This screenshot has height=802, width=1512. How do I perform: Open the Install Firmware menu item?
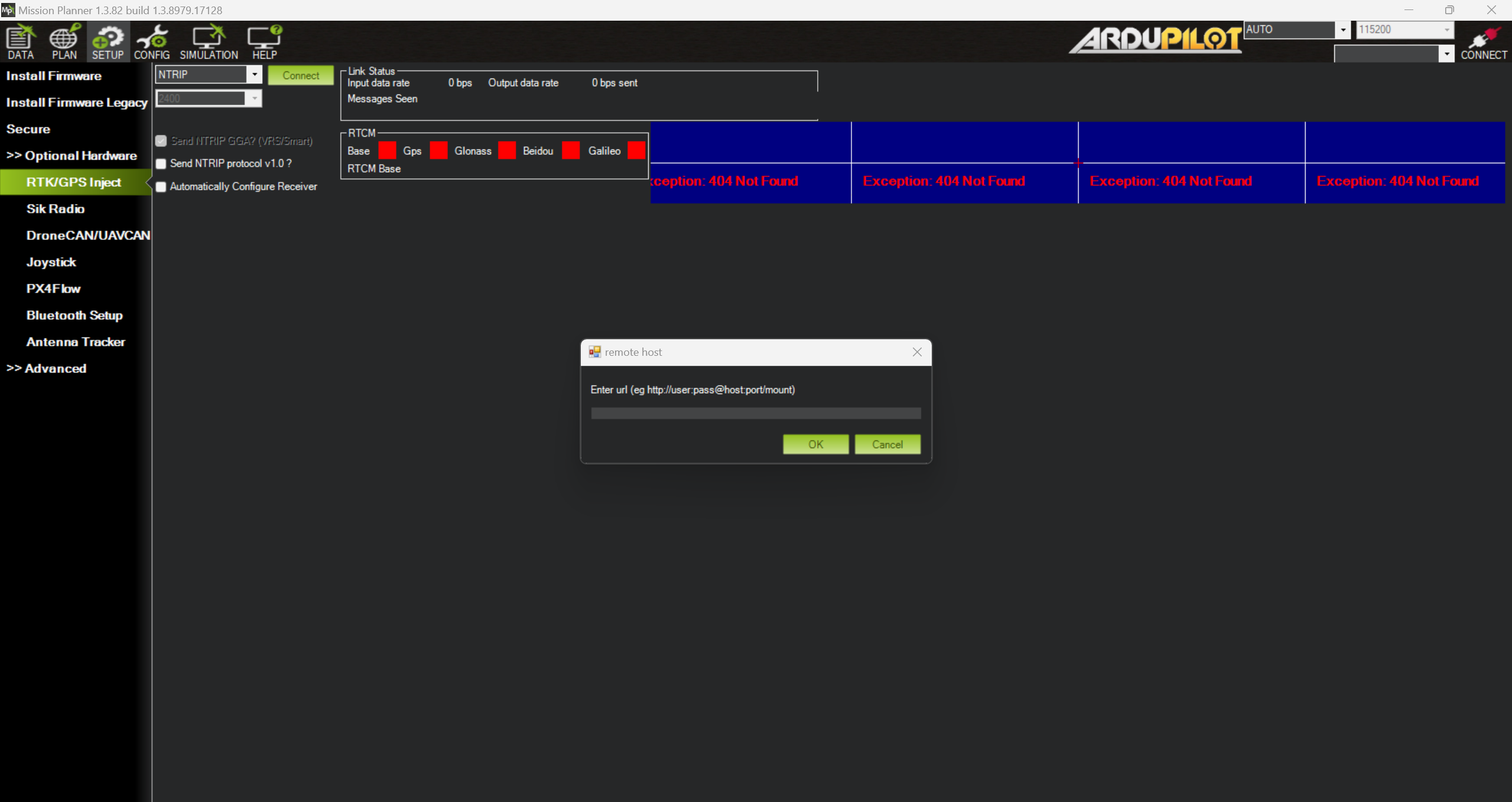tap(54, 76)
